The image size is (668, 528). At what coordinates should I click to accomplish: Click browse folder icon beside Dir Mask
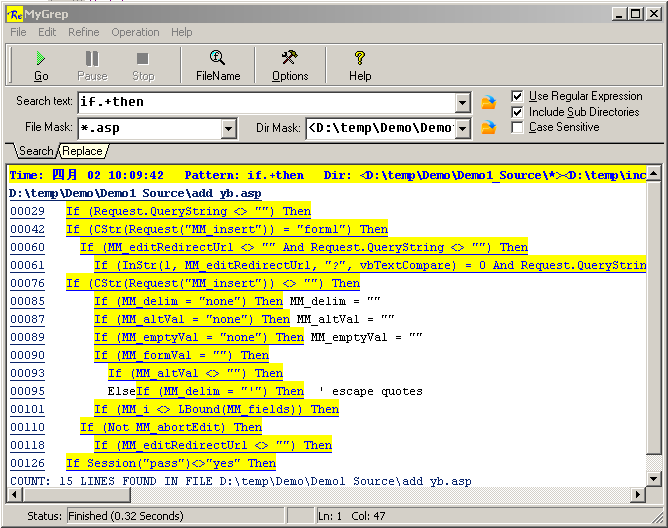click(x=489, y=128)
